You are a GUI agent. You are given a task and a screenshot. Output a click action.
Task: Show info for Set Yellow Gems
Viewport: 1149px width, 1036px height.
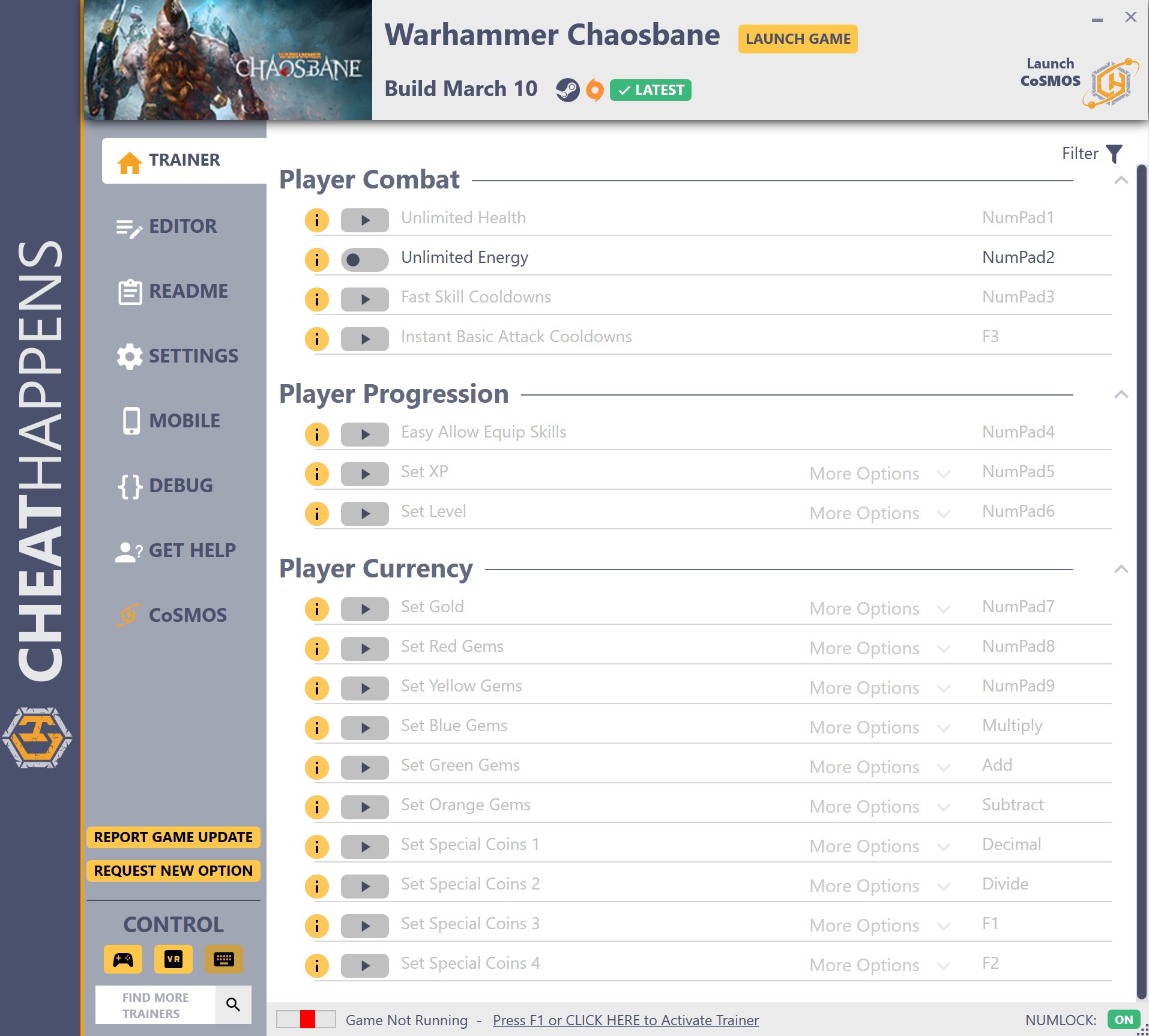coord(317,688)
